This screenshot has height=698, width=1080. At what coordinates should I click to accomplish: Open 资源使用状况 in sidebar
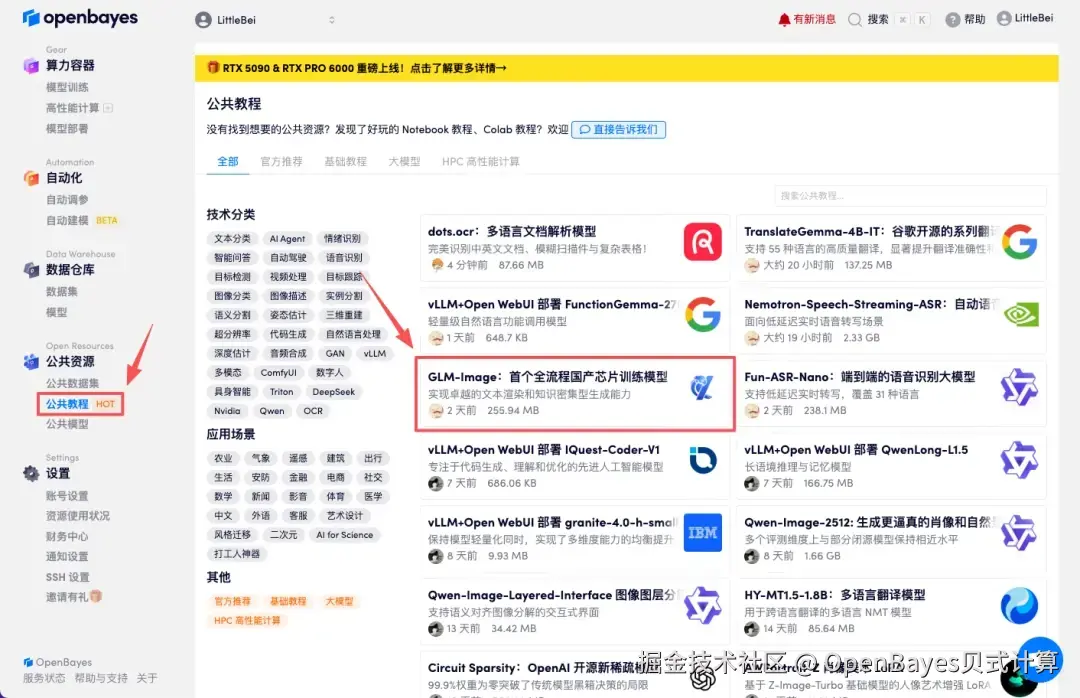[78, 515]
